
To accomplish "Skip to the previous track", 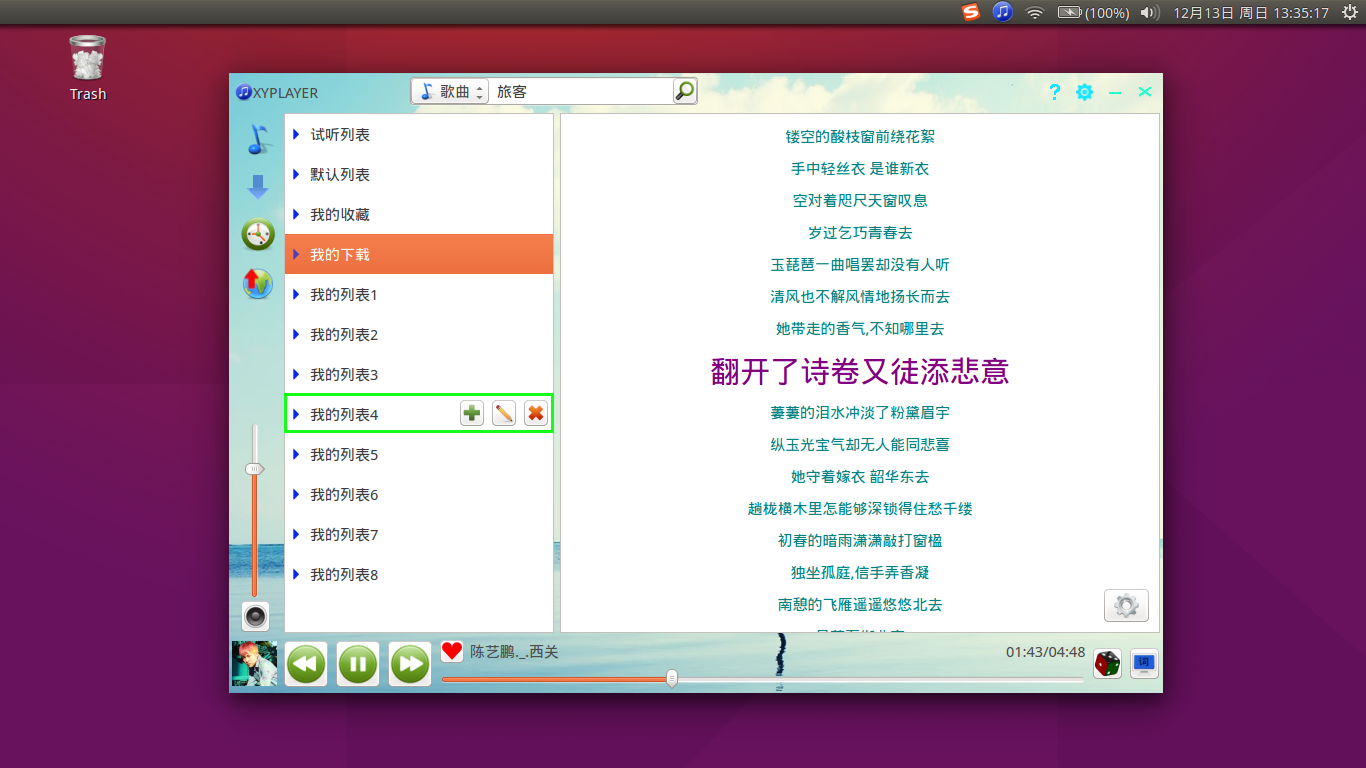I will pos(306,664).
